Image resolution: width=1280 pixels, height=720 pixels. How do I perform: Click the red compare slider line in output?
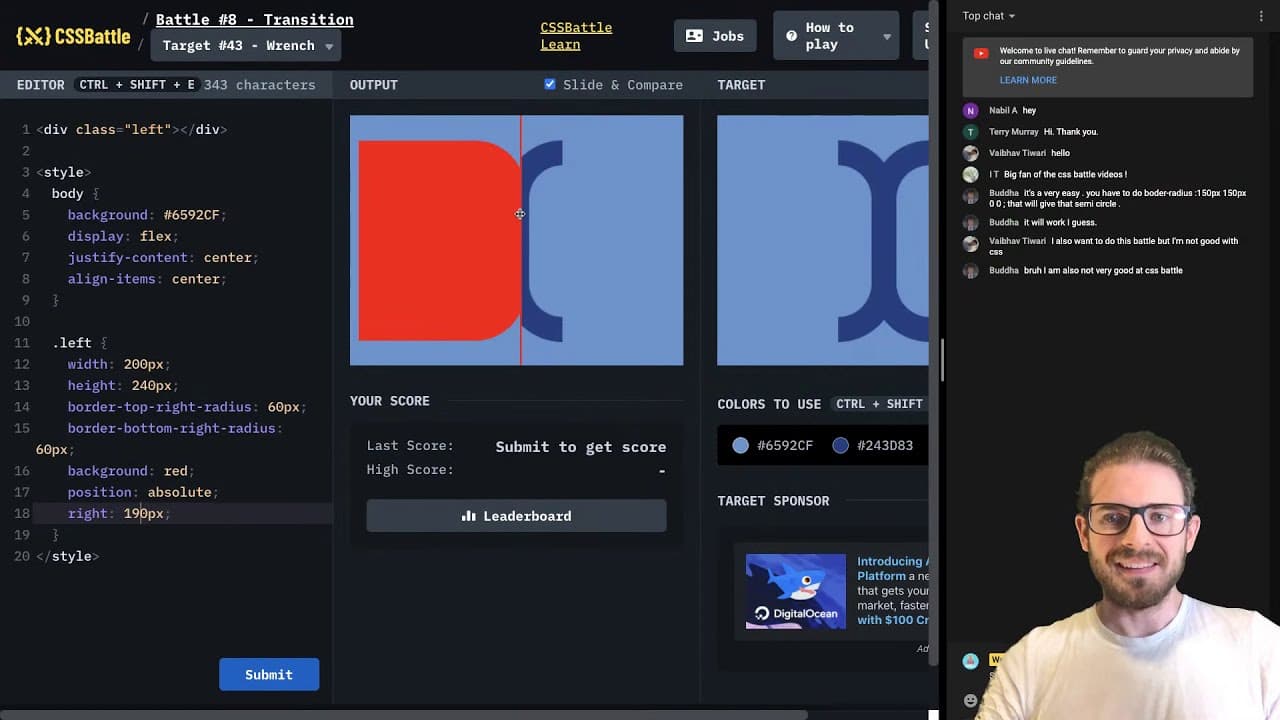point(521,240)
